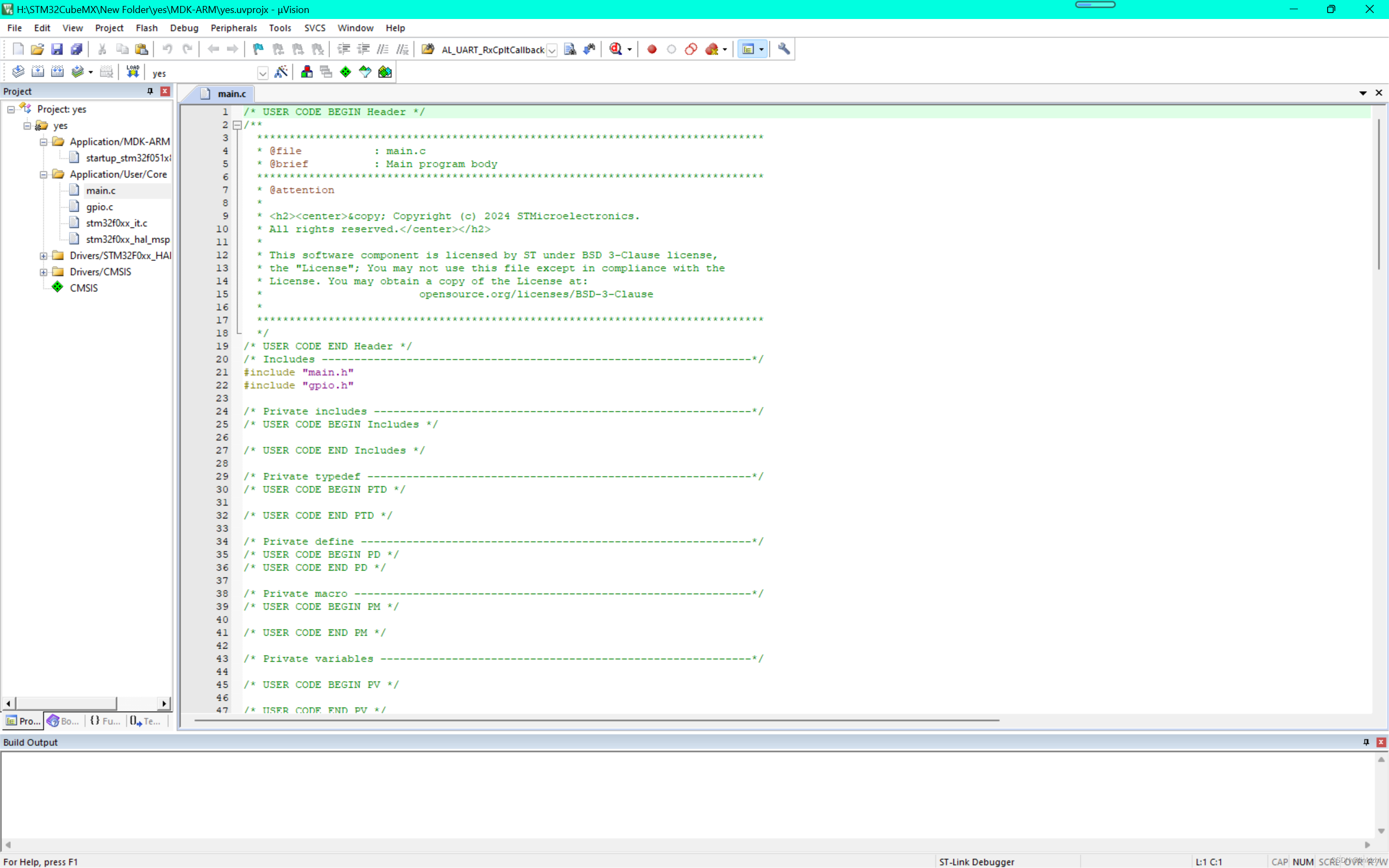Viewport: 1389px width, 868px height.
Task: Paste clipboard content using the Paste icon
Action: point(141,49)
